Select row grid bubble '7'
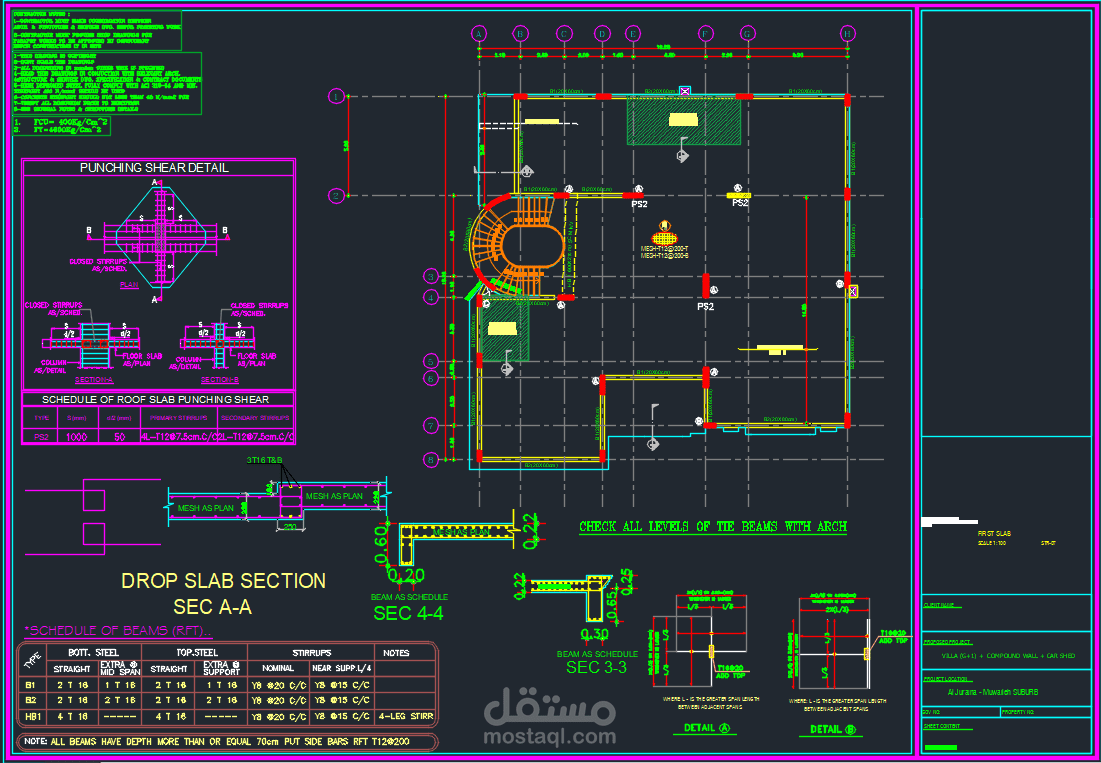1101x763 pixels. coord(432,425)
